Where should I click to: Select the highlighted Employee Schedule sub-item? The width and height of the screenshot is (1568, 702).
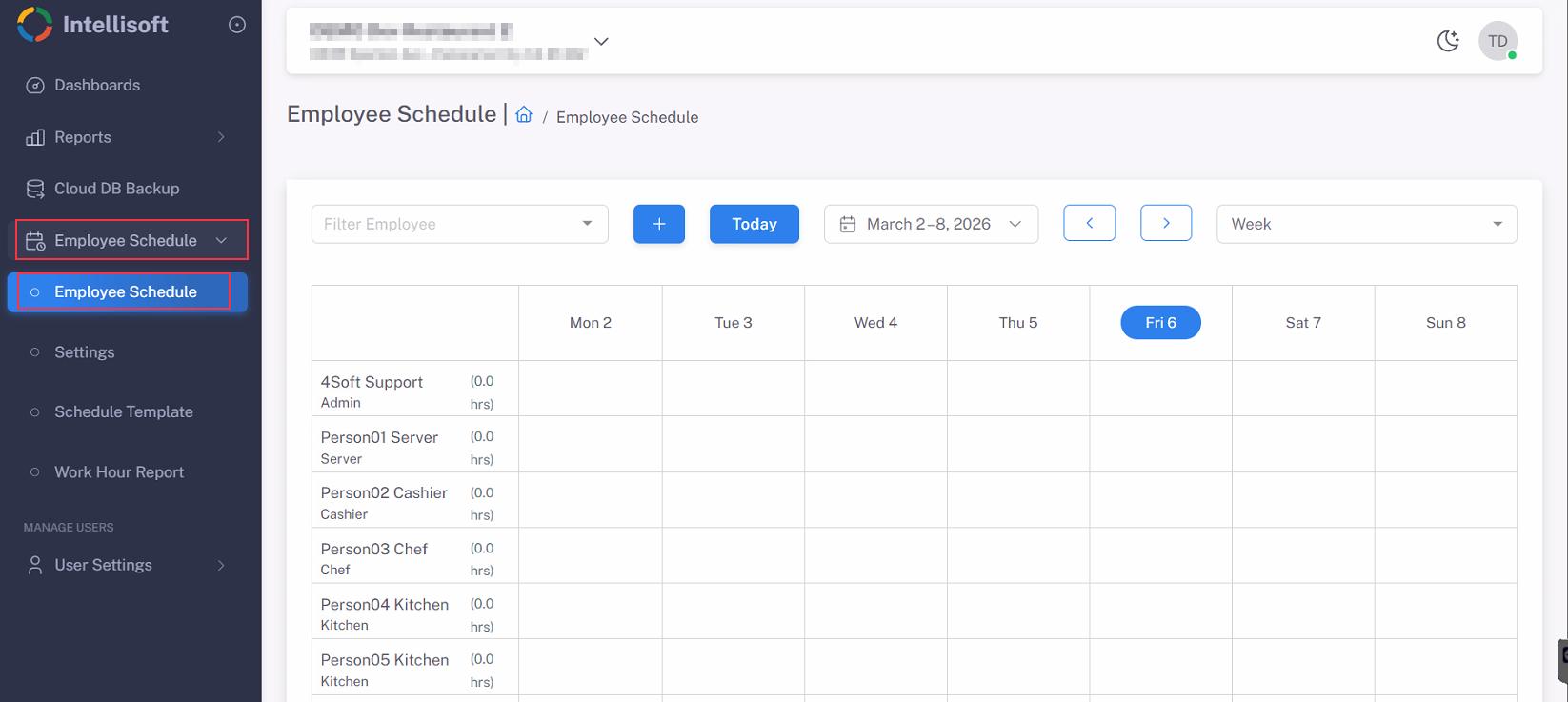coord(128,292)
